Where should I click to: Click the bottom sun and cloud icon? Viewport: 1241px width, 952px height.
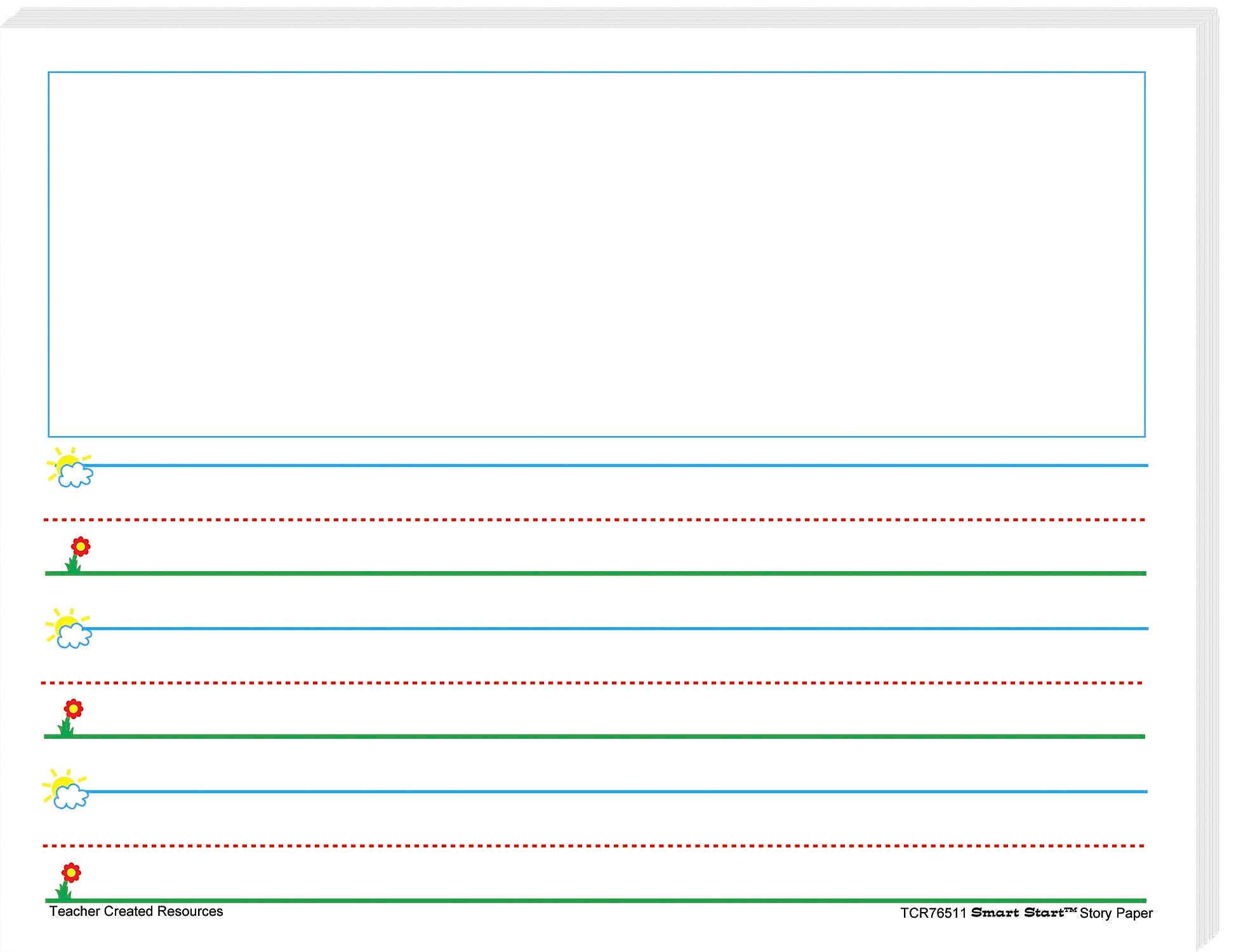tap(65, 790)
